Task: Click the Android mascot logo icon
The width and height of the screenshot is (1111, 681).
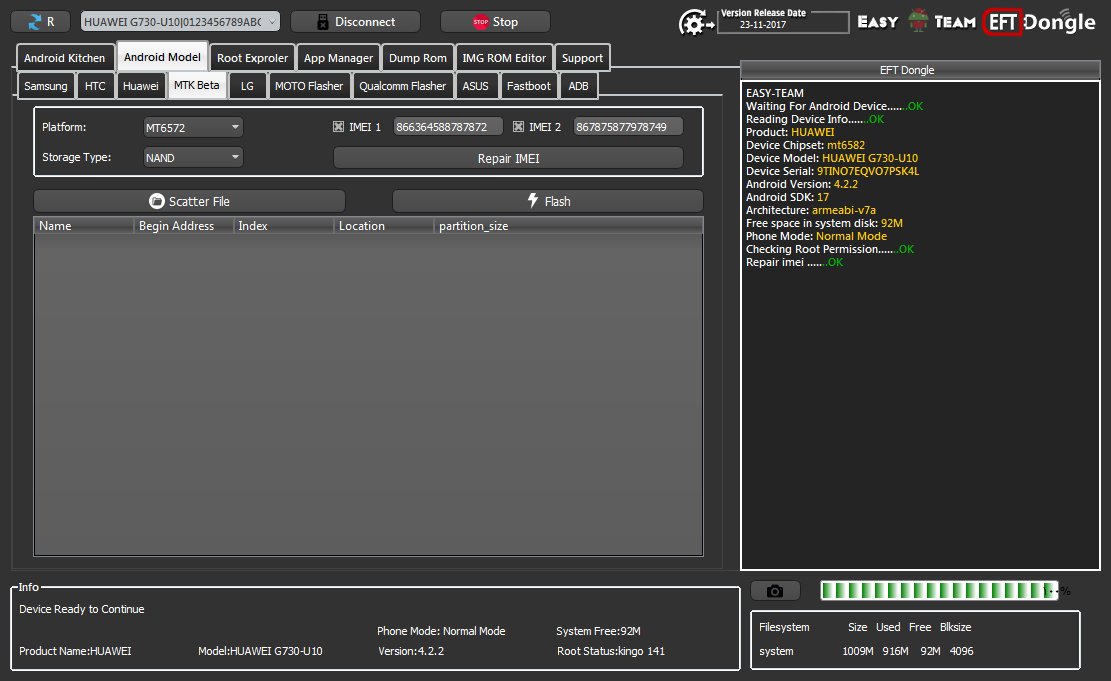Action: (918, 21)
